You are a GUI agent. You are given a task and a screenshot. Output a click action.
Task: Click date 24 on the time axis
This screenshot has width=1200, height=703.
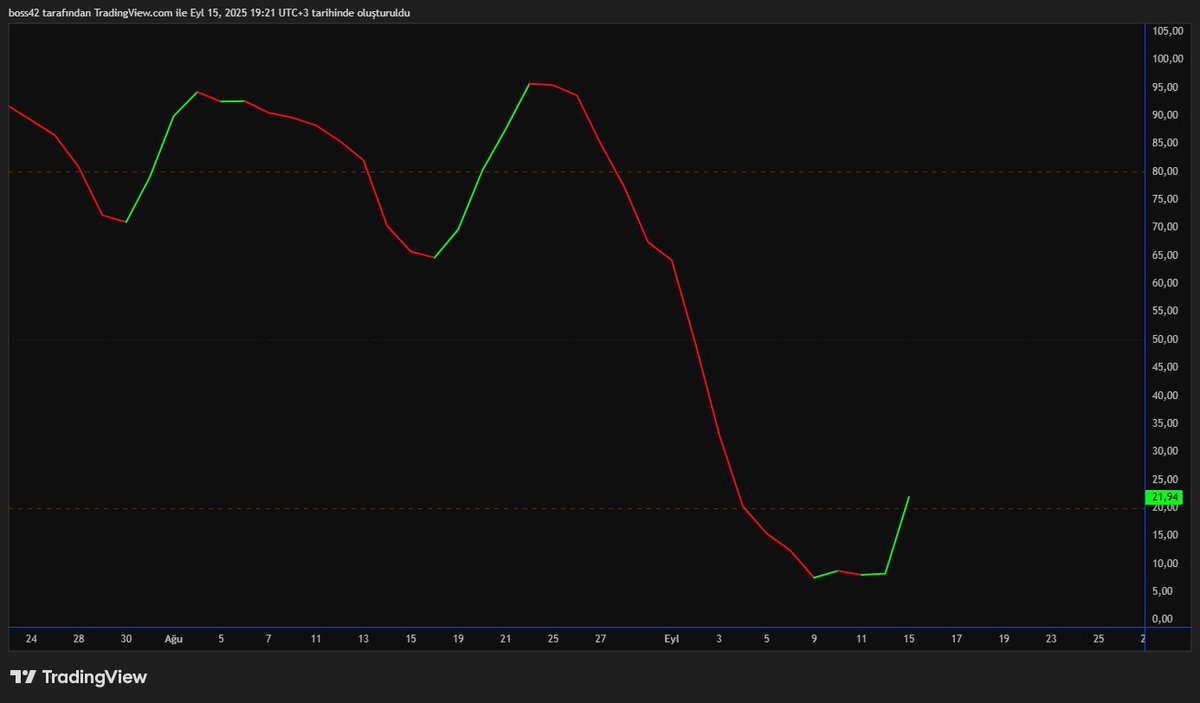coord(31,638)
